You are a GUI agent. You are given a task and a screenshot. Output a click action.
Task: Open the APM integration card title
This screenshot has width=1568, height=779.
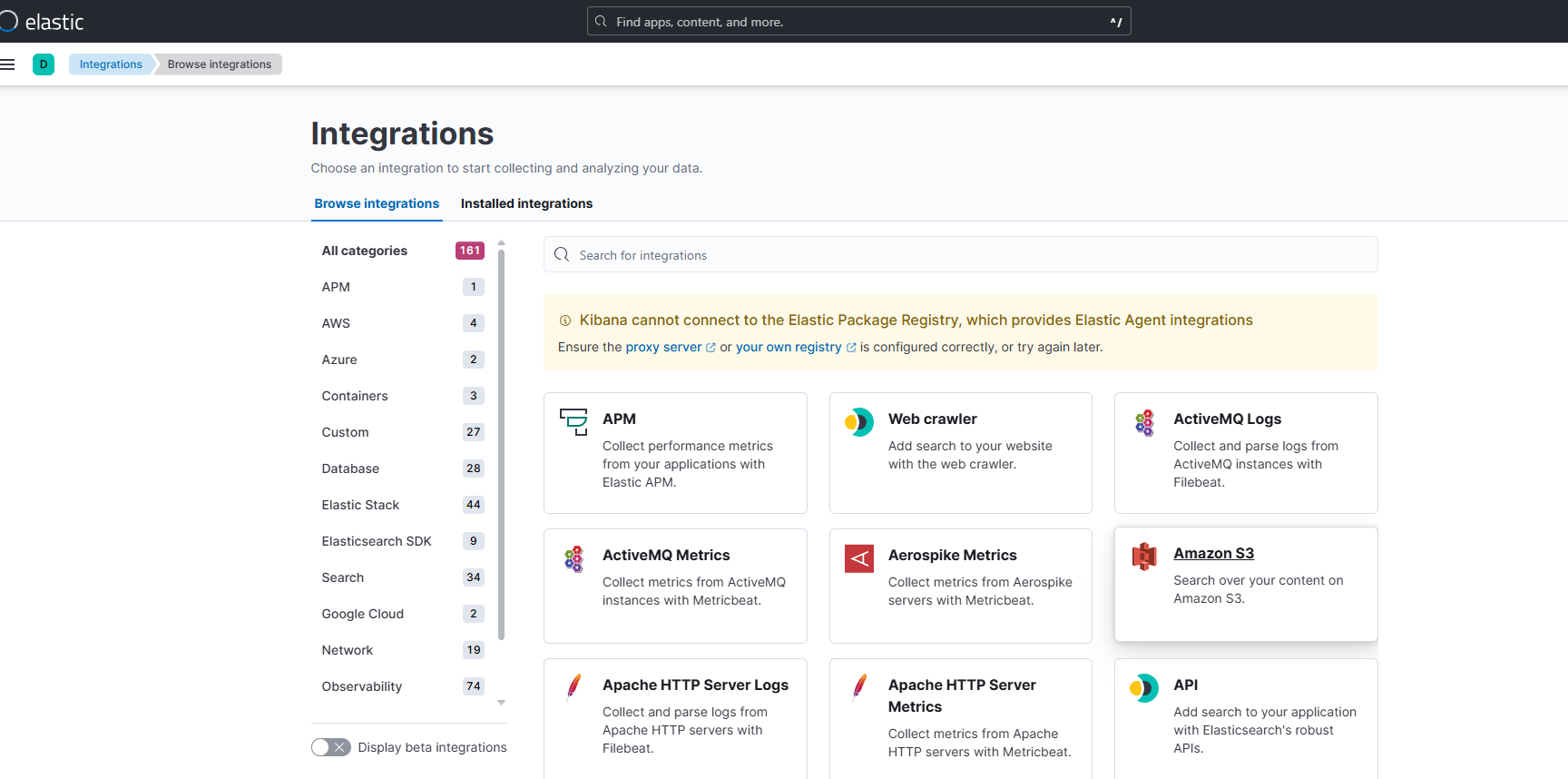pos(619,419)
